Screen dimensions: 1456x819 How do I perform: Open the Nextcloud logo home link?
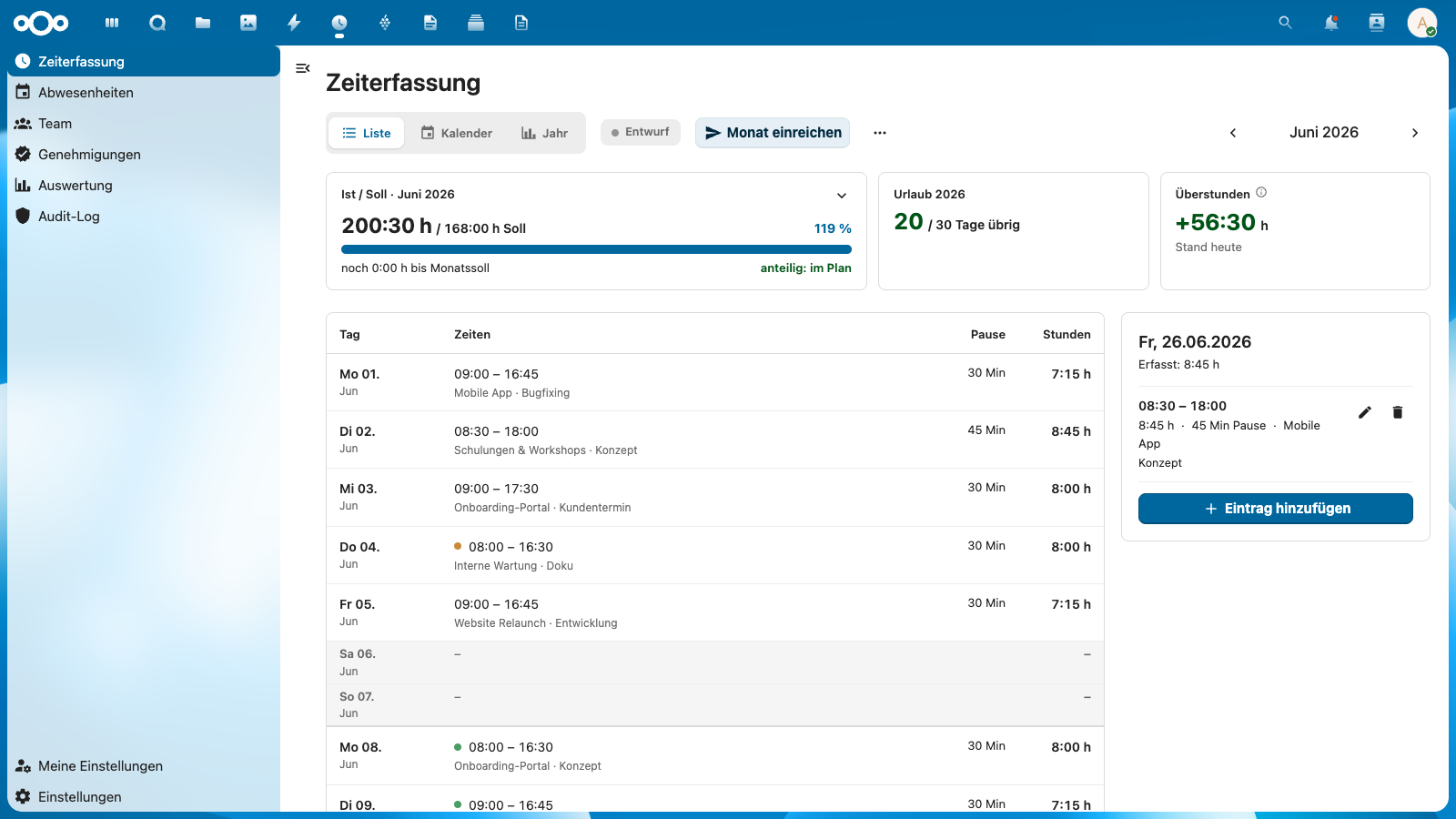tap(41, 23)
